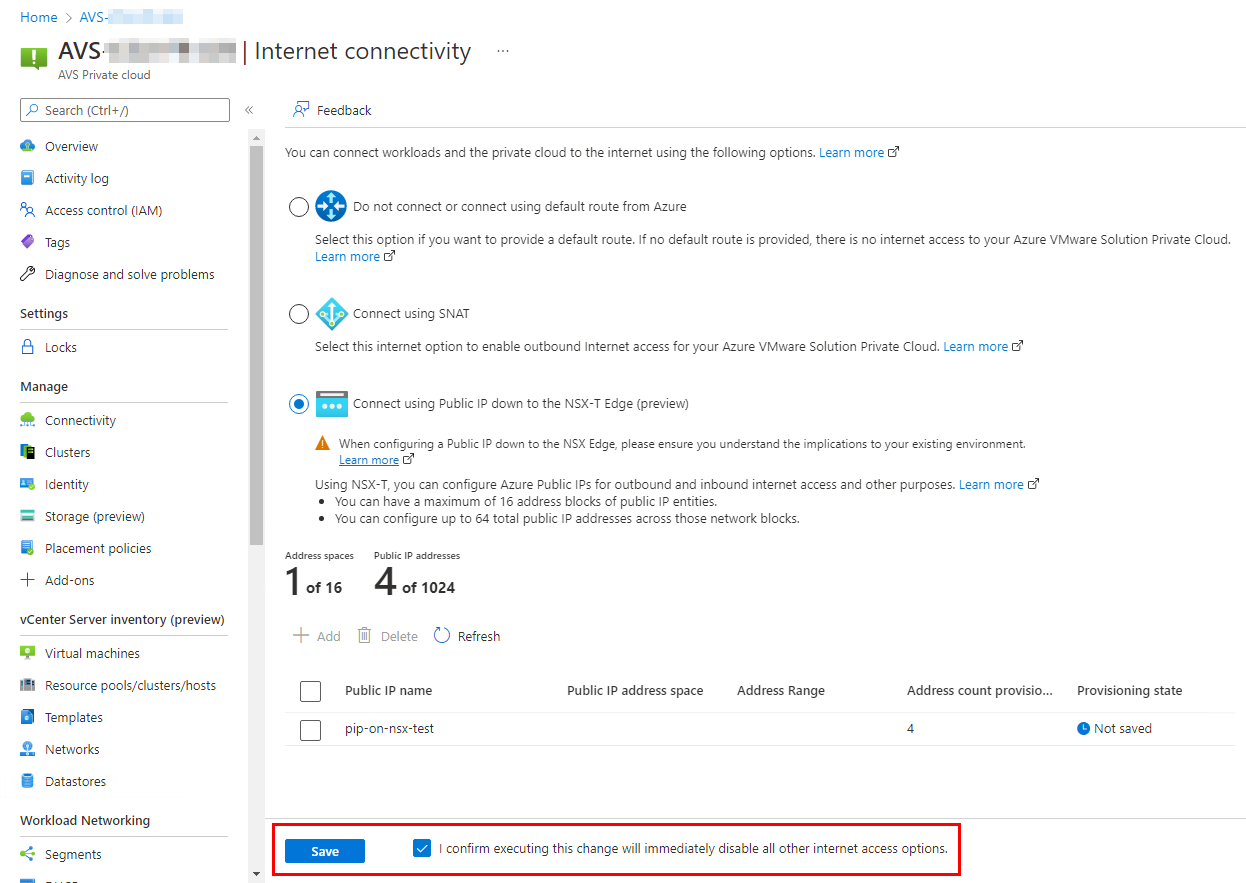Select 'Do not connect or connect using default route' radio
The height and width of the screenshot is (883, 1246).
(299, 207)
